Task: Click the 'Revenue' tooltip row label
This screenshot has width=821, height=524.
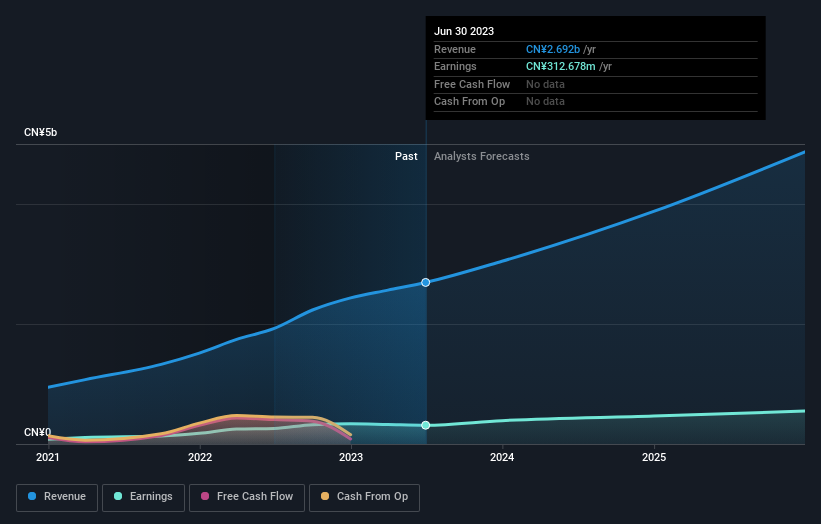Action: click(x=454, y=49)
